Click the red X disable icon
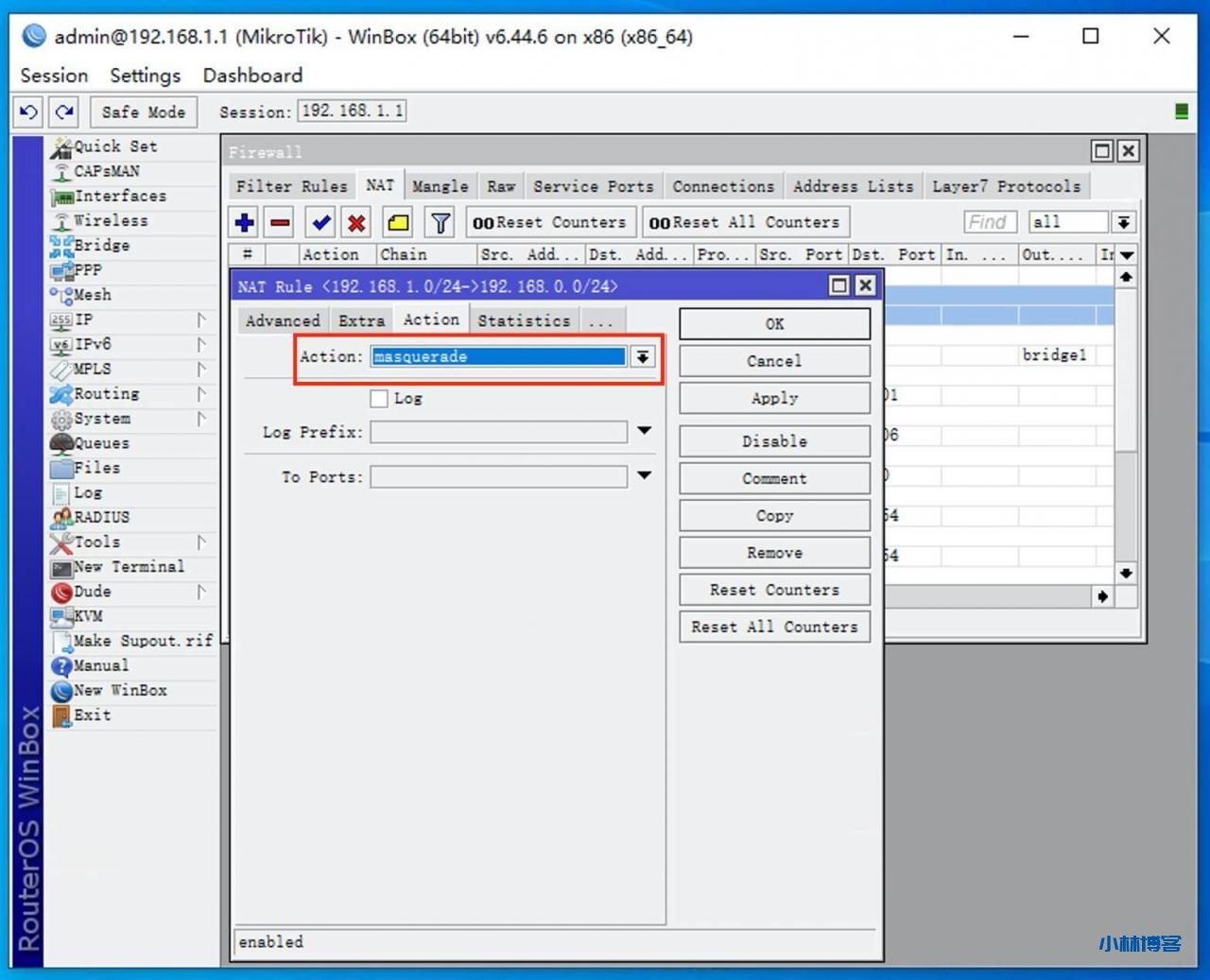1210x980 pixels. [x=356, y=223]
